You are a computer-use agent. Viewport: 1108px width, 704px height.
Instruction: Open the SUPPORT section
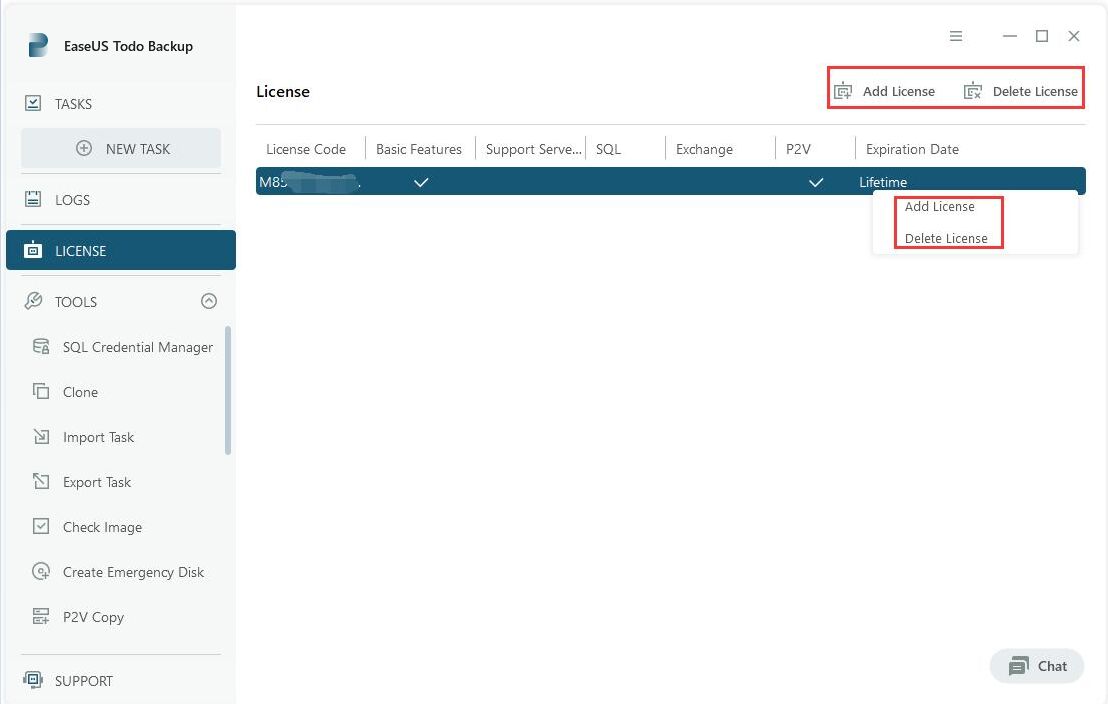pos(84,681)
